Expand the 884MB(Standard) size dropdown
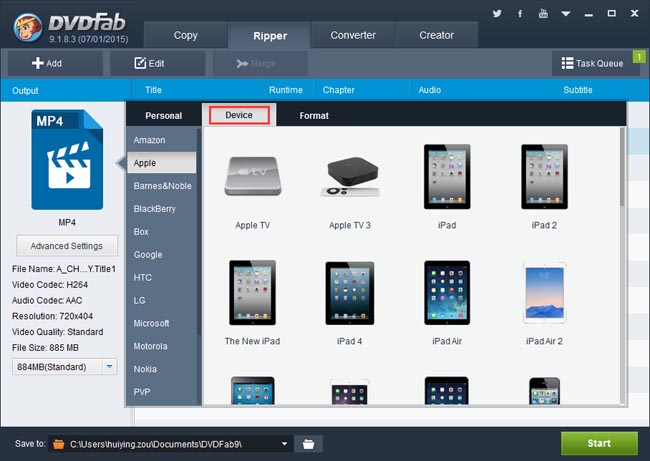The height and width of the screenshot is (461, 650). pyautogui.click(x=109, y=366)
